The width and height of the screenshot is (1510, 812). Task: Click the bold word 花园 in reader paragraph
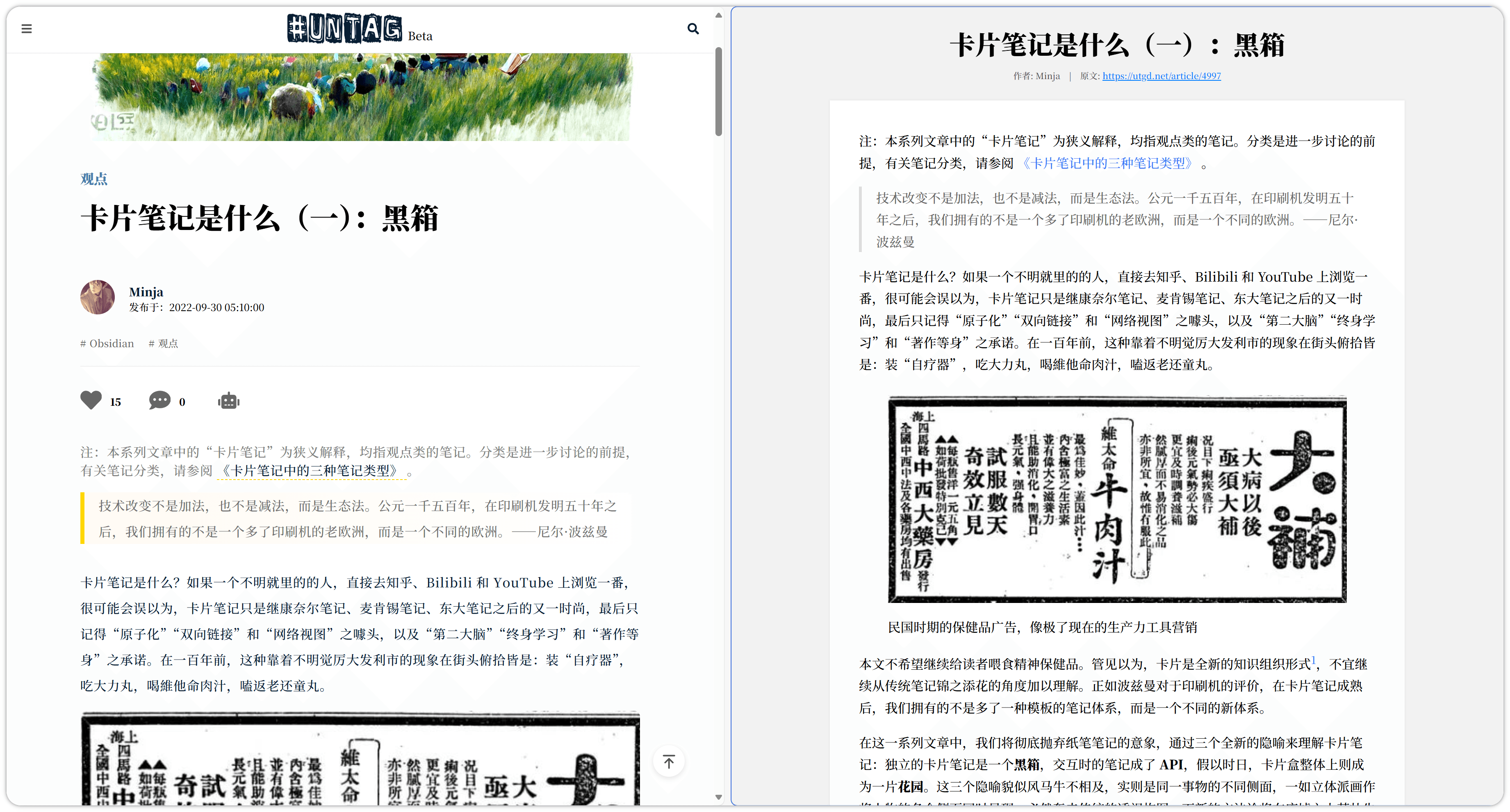coord(910,786)
